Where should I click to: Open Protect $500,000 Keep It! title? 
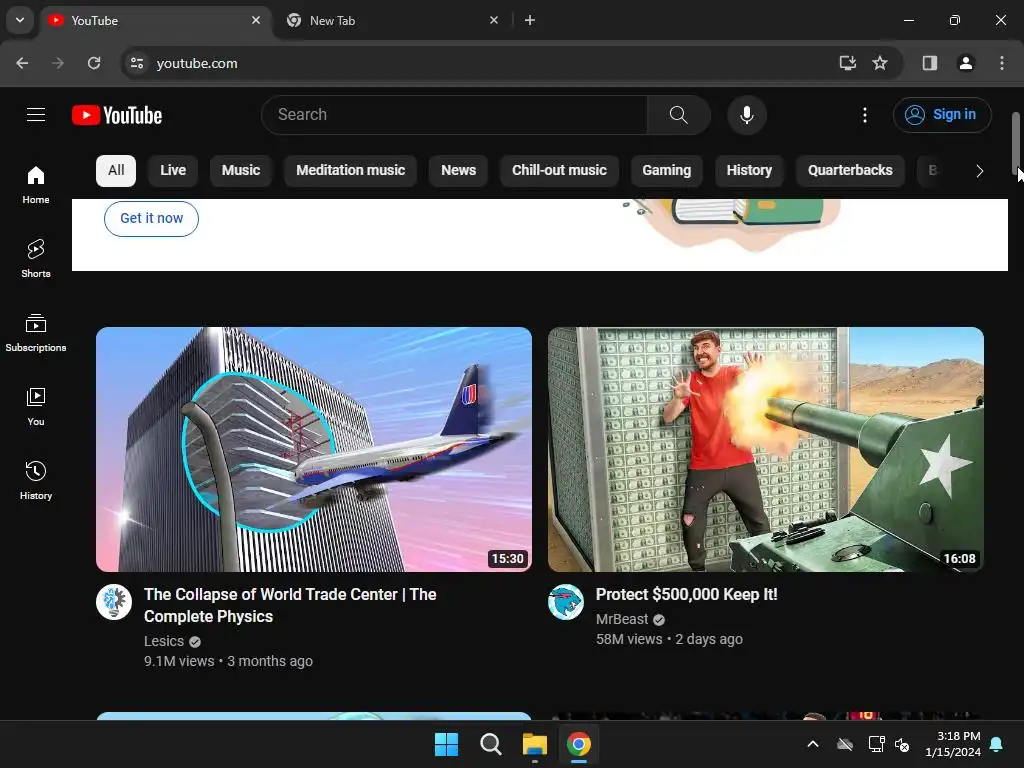point(686,594)
